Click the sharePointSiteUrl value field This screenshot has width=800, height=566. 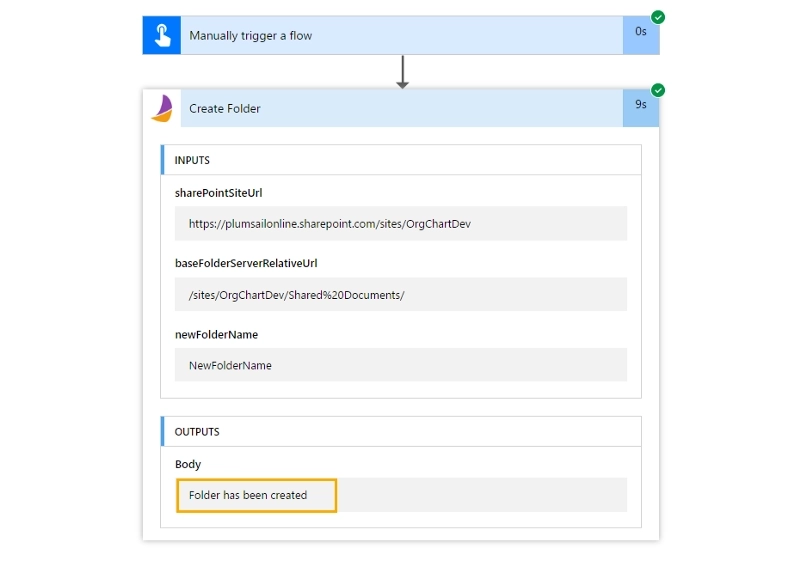[401, 224]
